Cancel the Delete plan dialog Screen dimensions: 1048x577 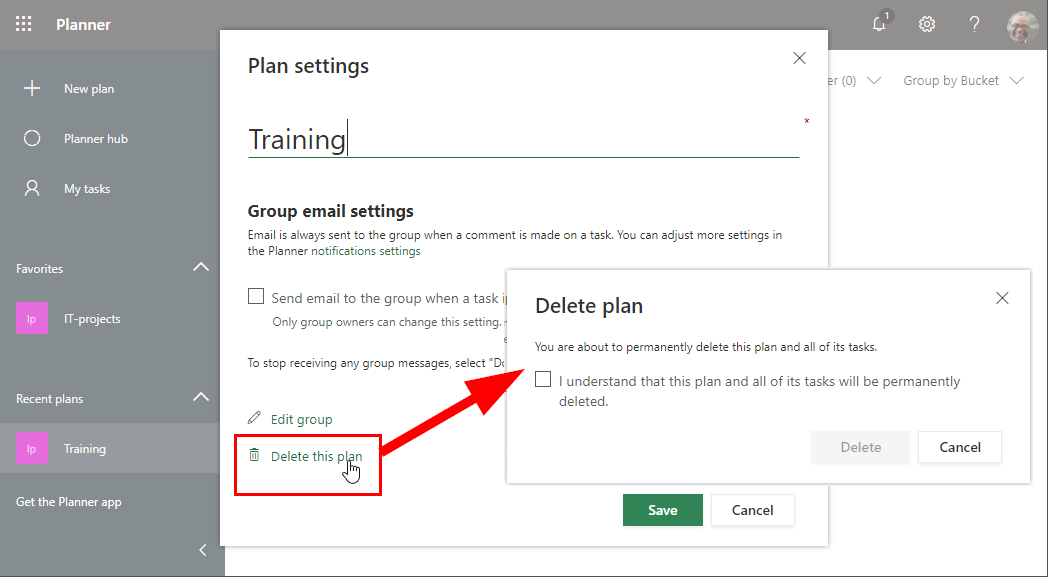(x=960, y=447)
